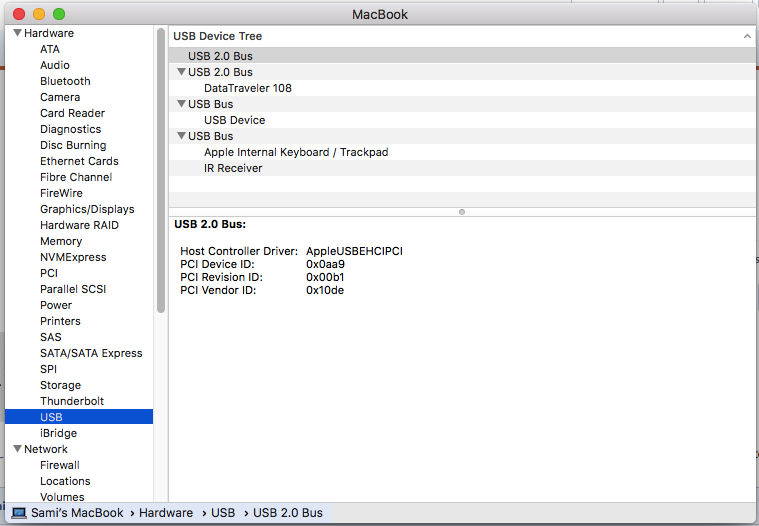759x526 pixels.
Task: Minimize the MacBook window
Action: click(39, 14)
